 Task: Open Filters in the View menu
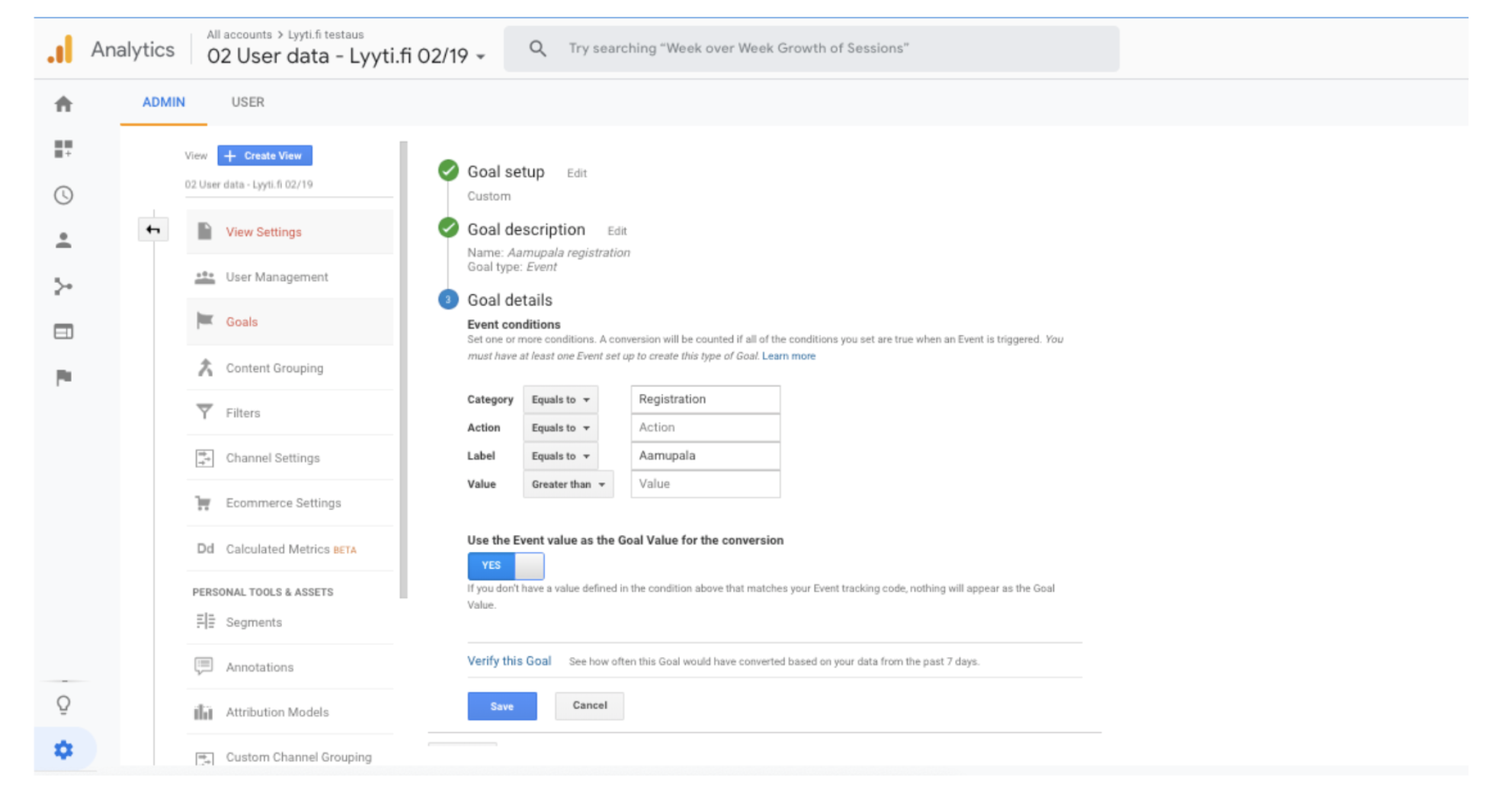click(x=242, y=412)
